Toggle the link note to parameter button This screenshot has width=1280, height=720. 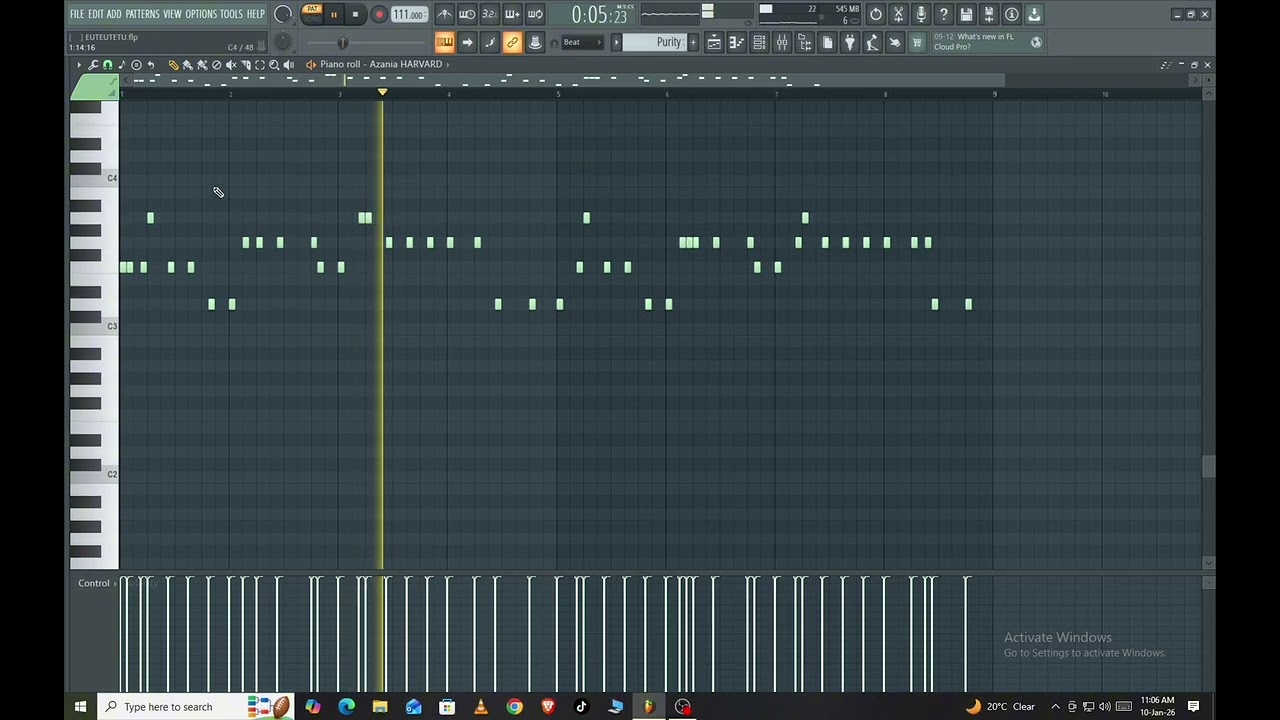512,42
